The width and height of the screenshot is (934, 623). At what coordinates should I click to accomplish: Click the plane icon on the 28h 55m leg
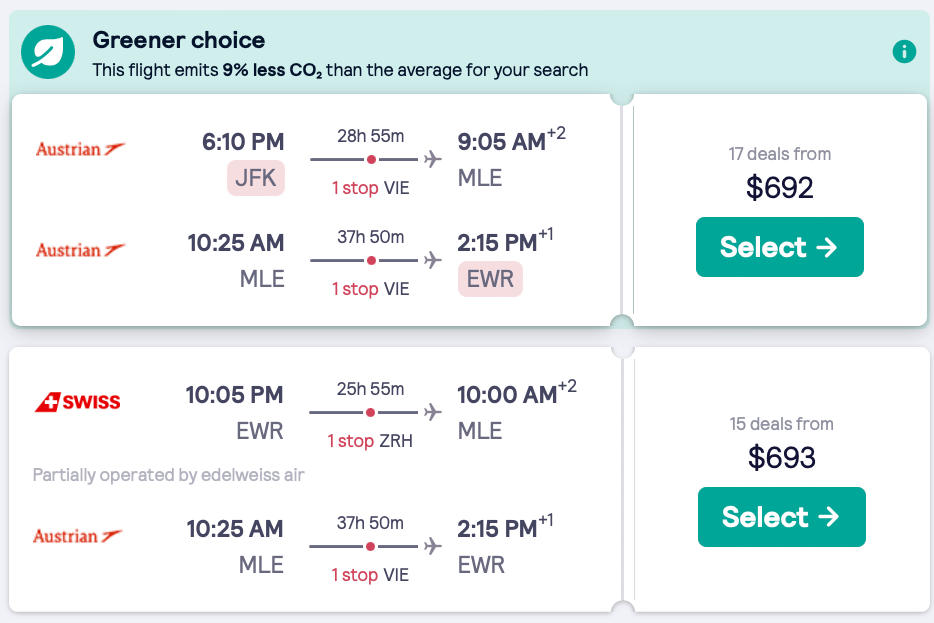point(433,159)
